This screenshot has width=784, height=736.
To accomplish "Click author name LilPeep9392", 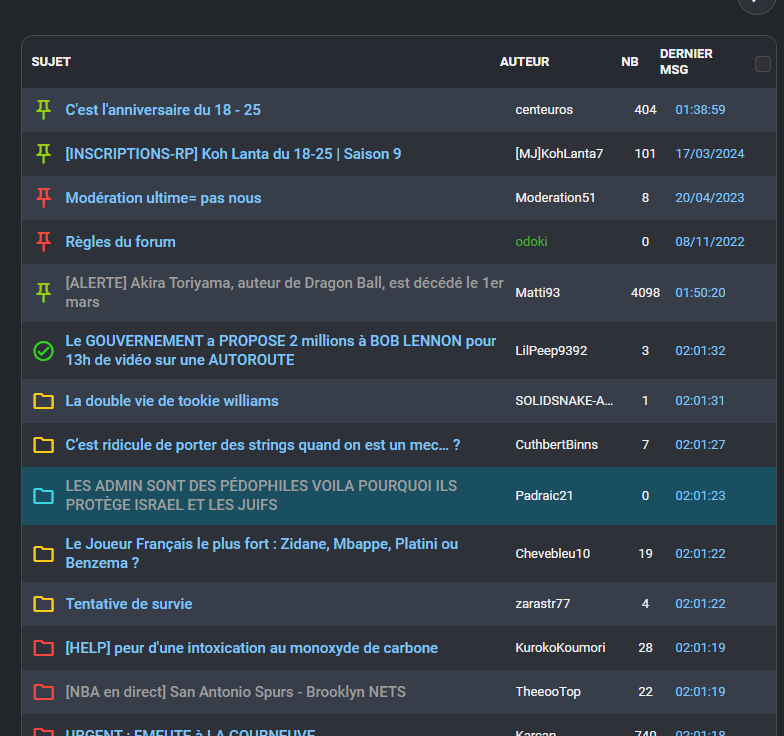I will [x=551, y=350].
